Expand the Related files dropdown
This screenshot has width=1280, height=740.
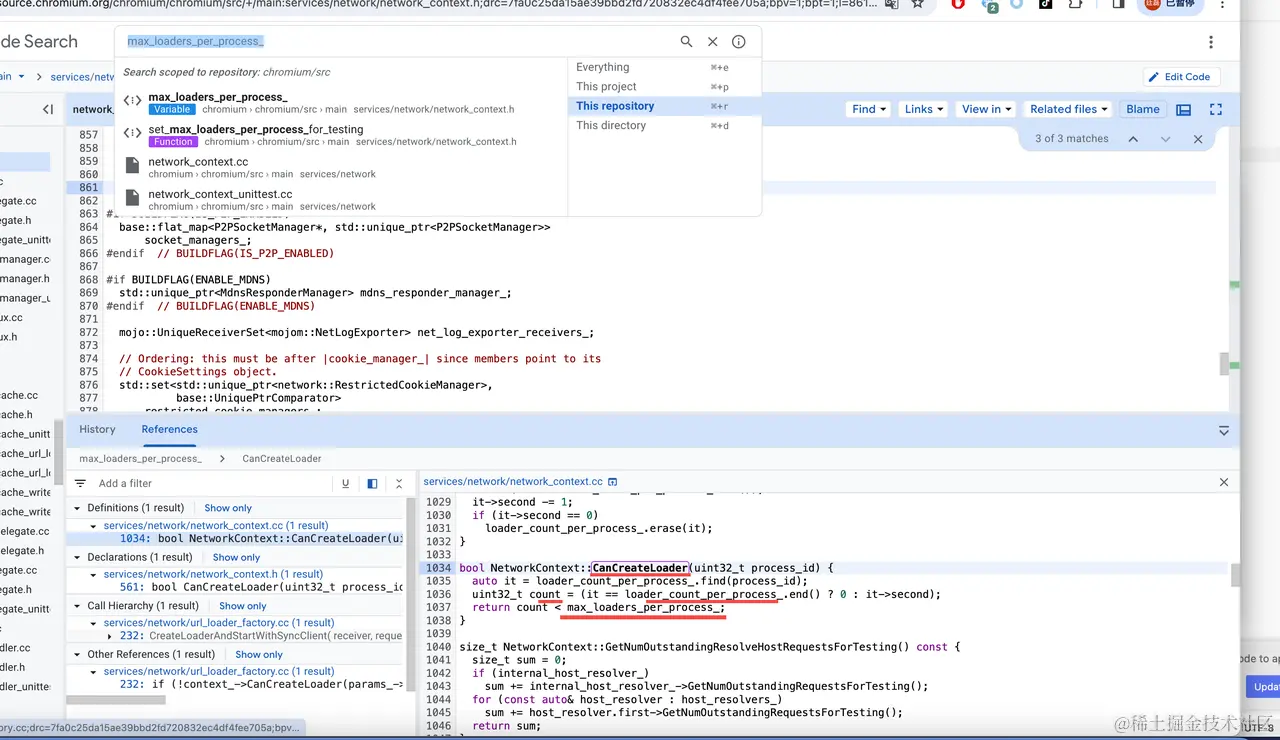point(1069,109)
